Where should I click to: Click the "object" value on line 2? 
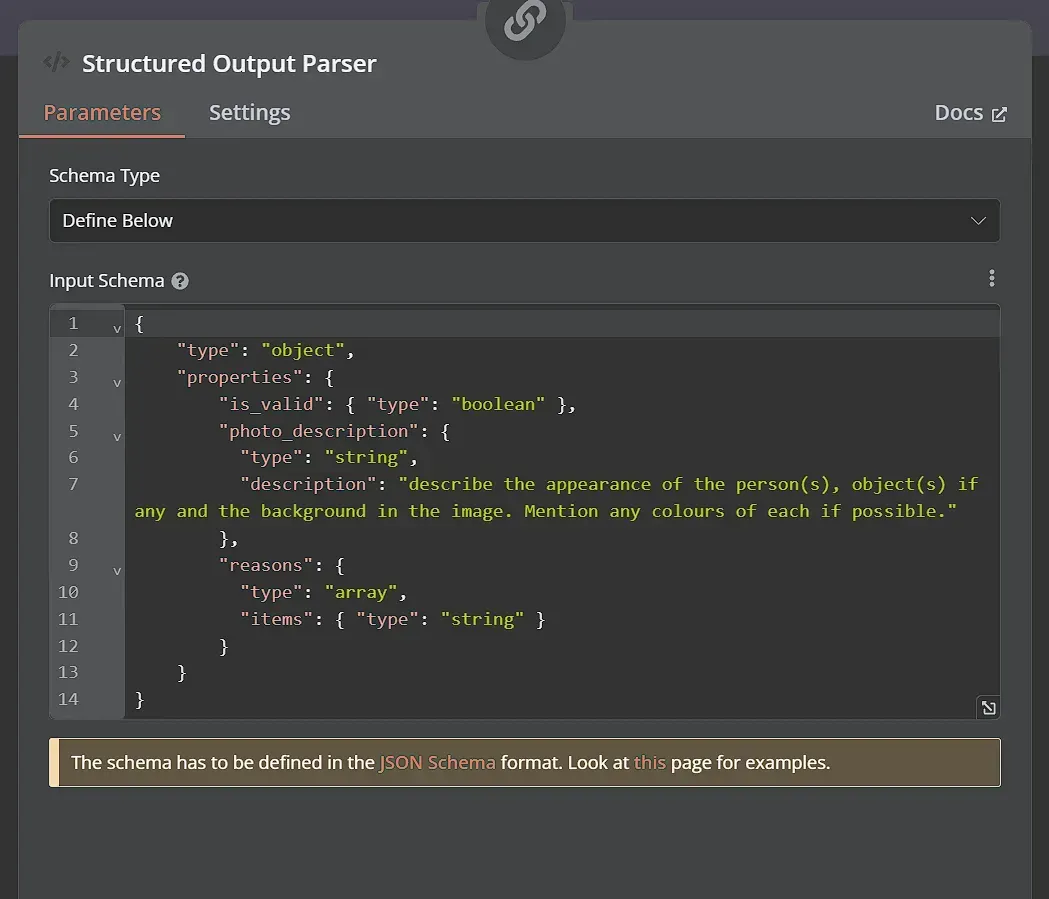tap(303, 351)
